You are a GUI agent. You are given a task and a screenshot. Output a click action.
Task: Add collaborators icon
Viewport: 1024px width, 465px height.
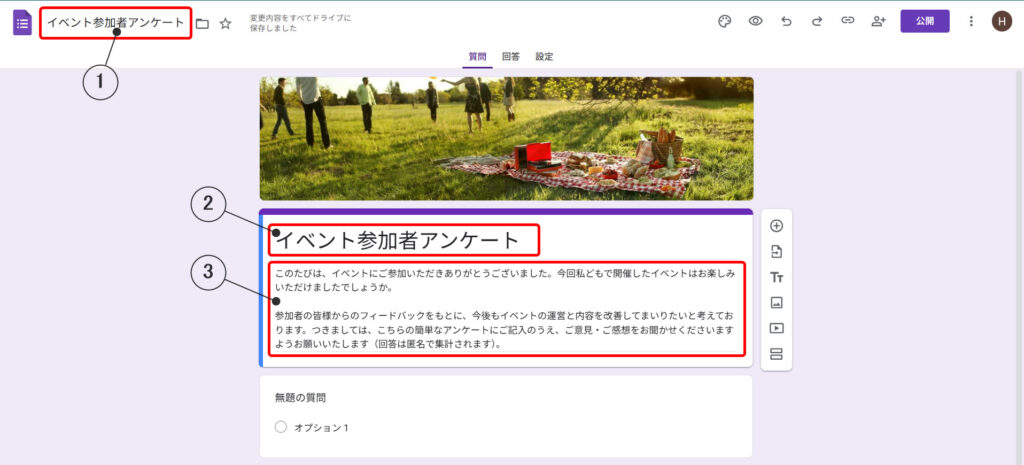pyautogui.click(x=878, y=22)
